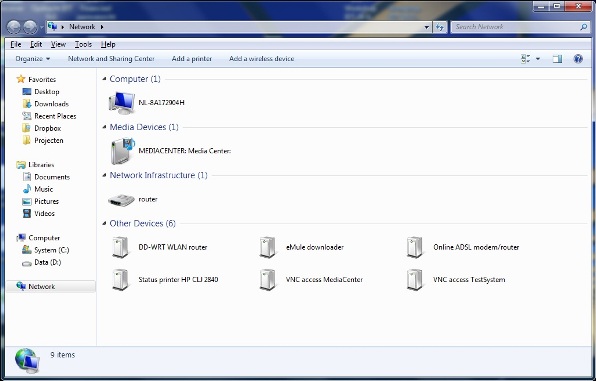Select Libraries in navigation pane
Image resolution: width=596 pixels, height=381 pixels.
click(x=41, y=165)
